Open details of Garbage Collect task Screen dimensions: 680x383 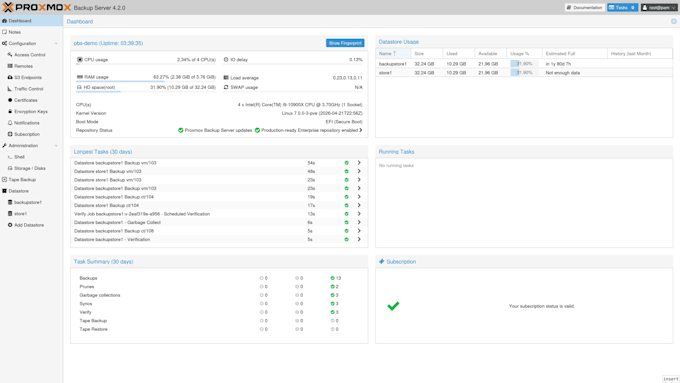[359, 223]
